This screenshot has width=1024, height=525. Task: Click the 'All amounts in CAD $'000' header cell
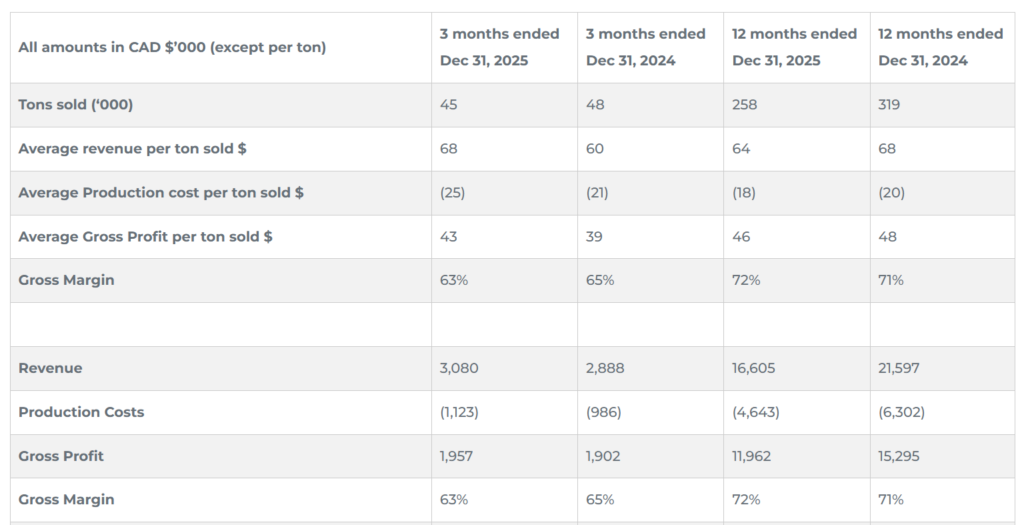click(x=172, y=47)
